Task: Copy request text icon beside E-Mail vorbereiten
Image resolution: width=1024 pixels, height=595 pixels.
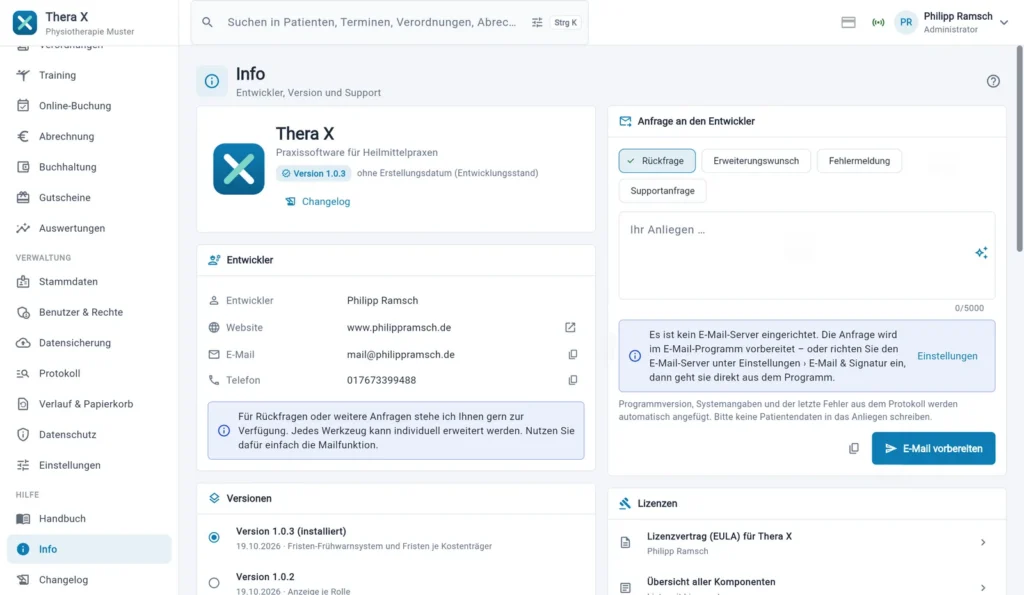Action: click(854, 449)
